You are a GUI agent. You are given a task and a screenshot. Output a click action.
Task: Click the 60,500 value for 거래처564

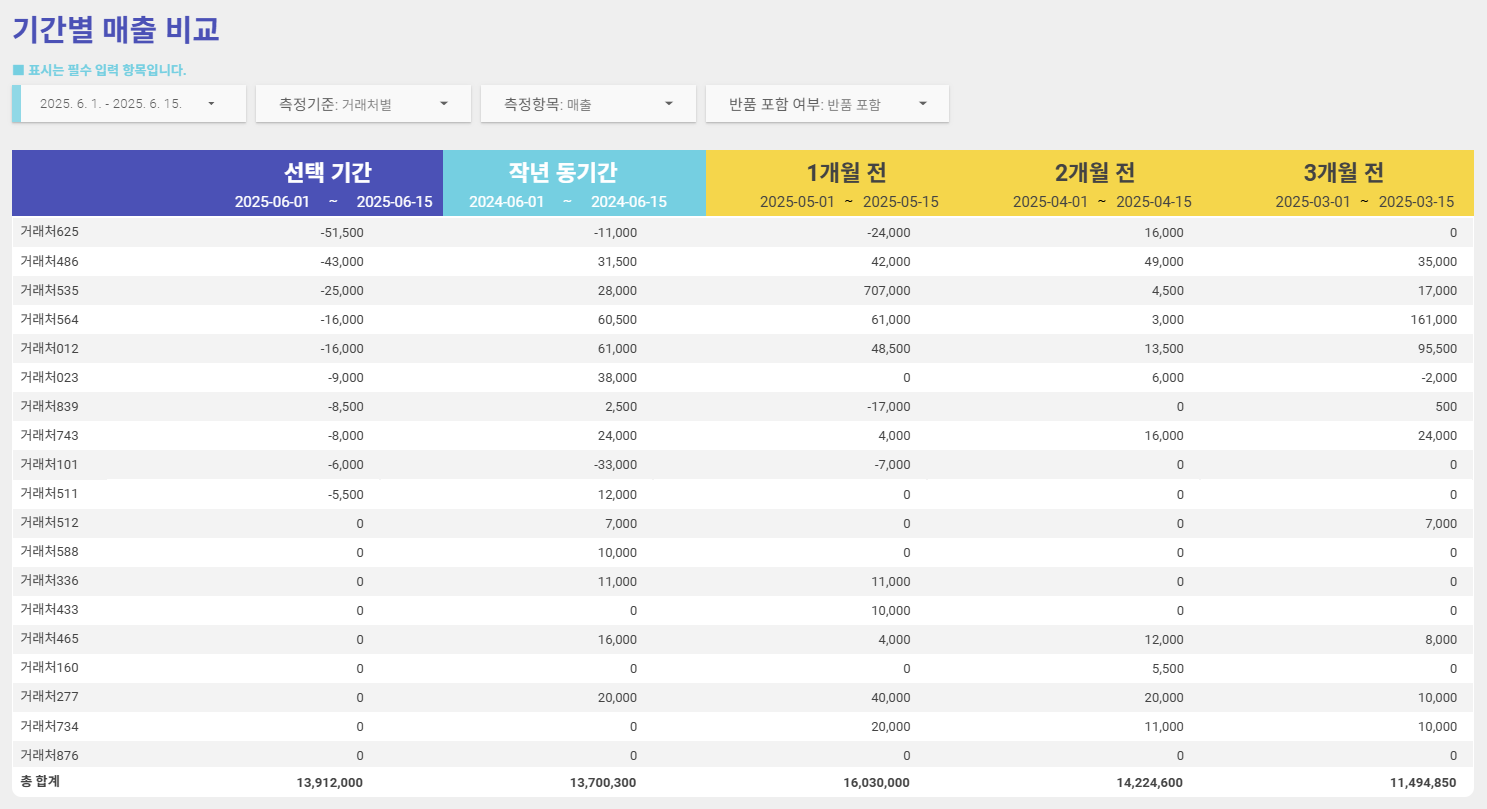(618, 320)
